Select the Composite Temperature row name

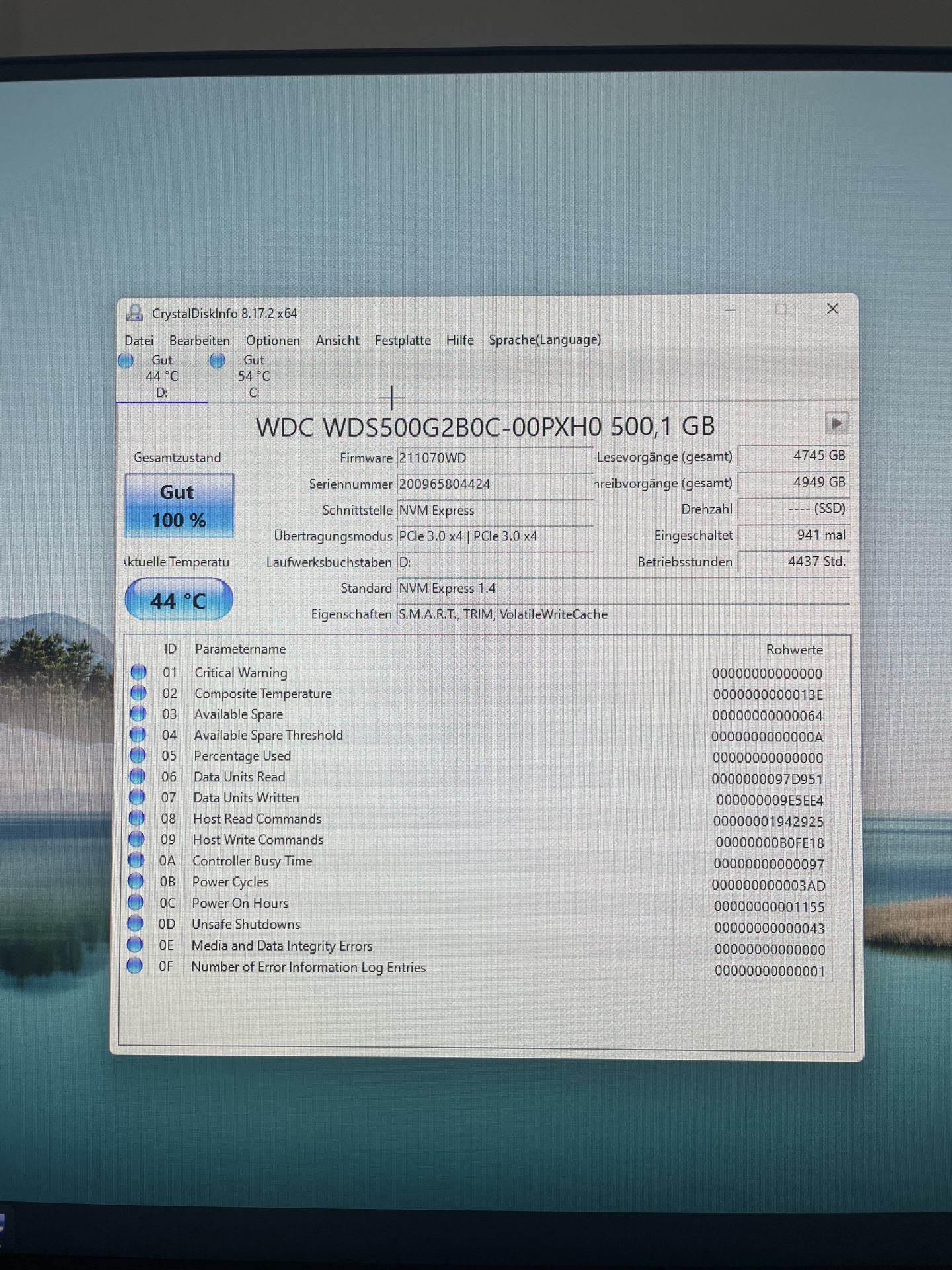tap(262, 693)
